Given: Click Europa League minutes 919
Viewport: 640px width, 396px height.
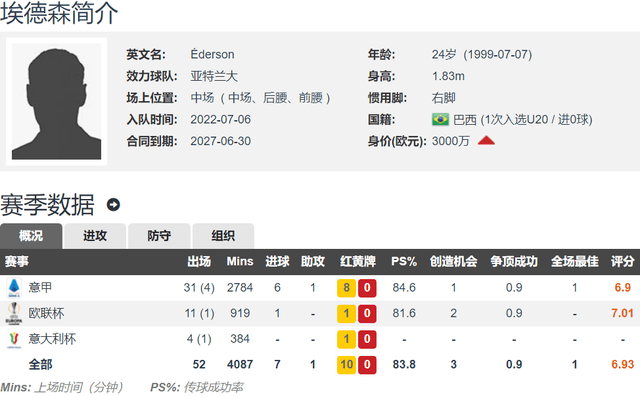Looking at the screenshot, I should point(240,313).
